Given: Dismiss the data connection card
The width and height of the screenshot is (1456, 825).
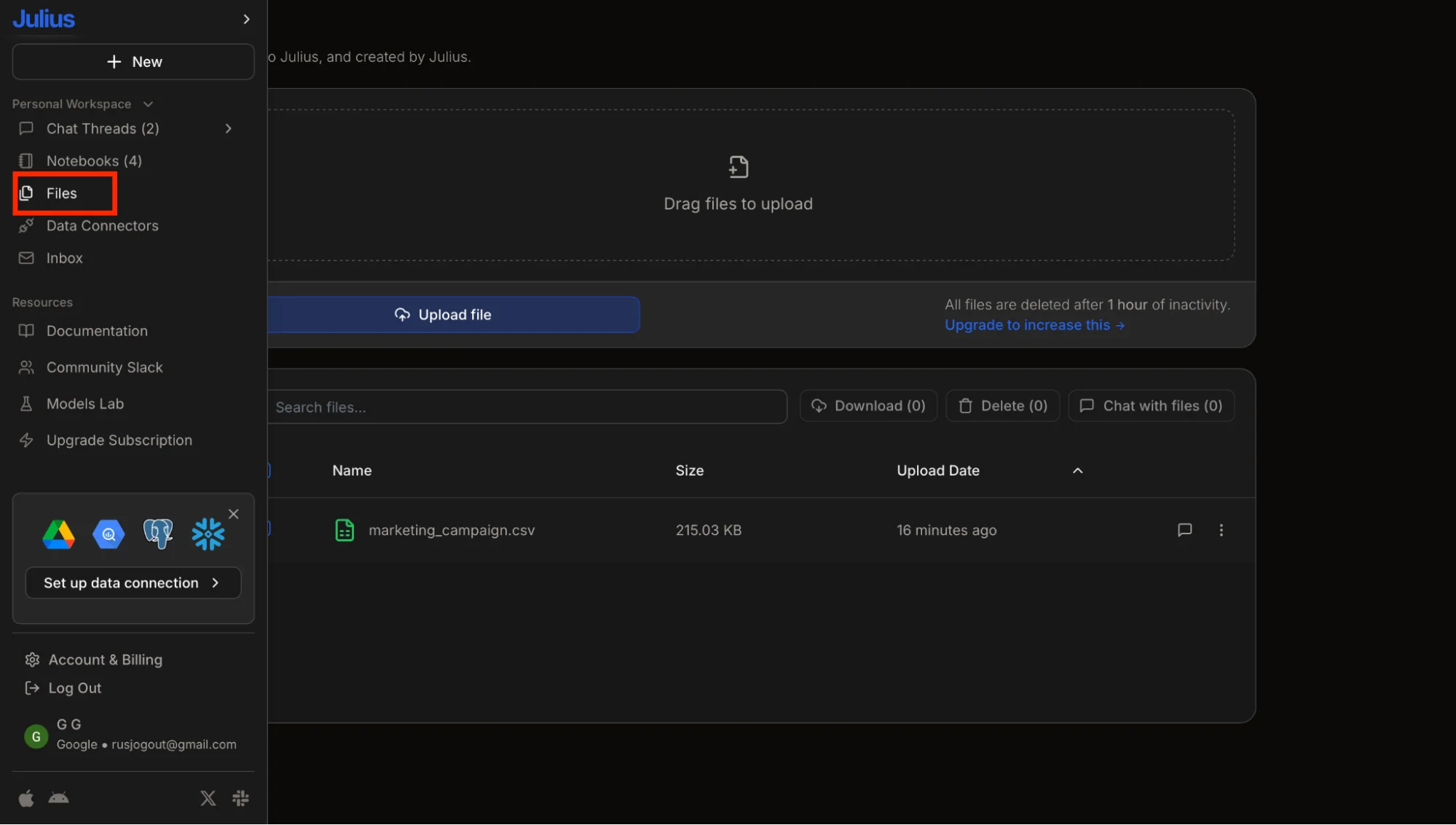Looking at the screenshot, I should [x=234, y=515].
